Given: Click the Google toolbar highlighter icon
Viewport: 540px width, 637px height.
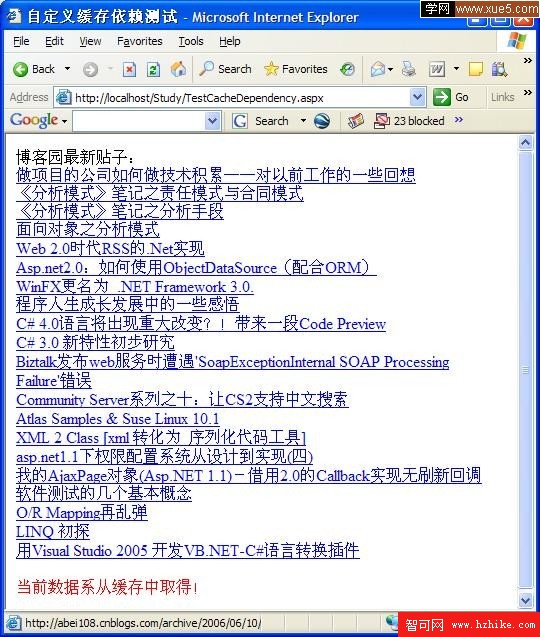Looking at the screenshot, I should [356, 121].
